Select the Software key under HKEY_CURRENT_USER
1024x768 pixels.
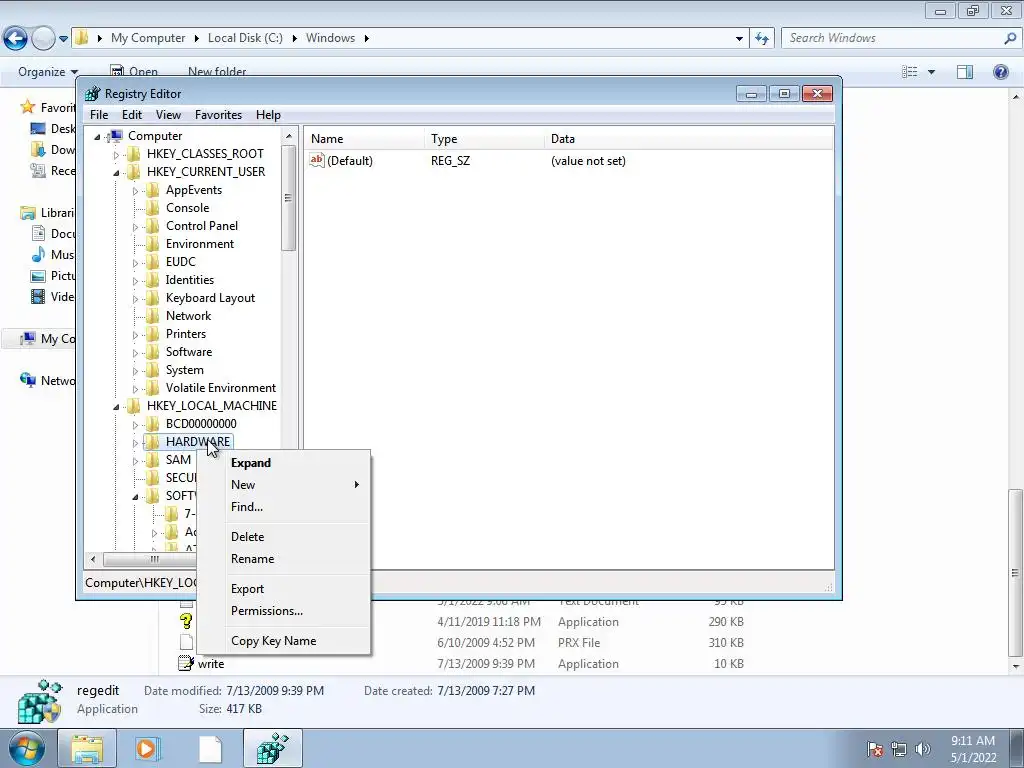189,352
